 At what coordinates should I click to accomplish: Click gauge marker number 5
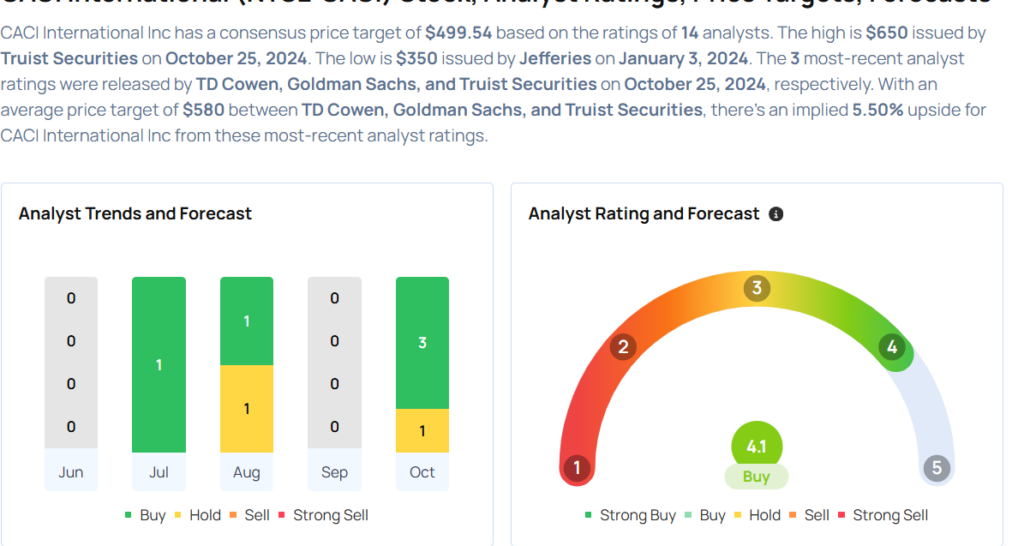pyautogui.click(x=936, y=467)
